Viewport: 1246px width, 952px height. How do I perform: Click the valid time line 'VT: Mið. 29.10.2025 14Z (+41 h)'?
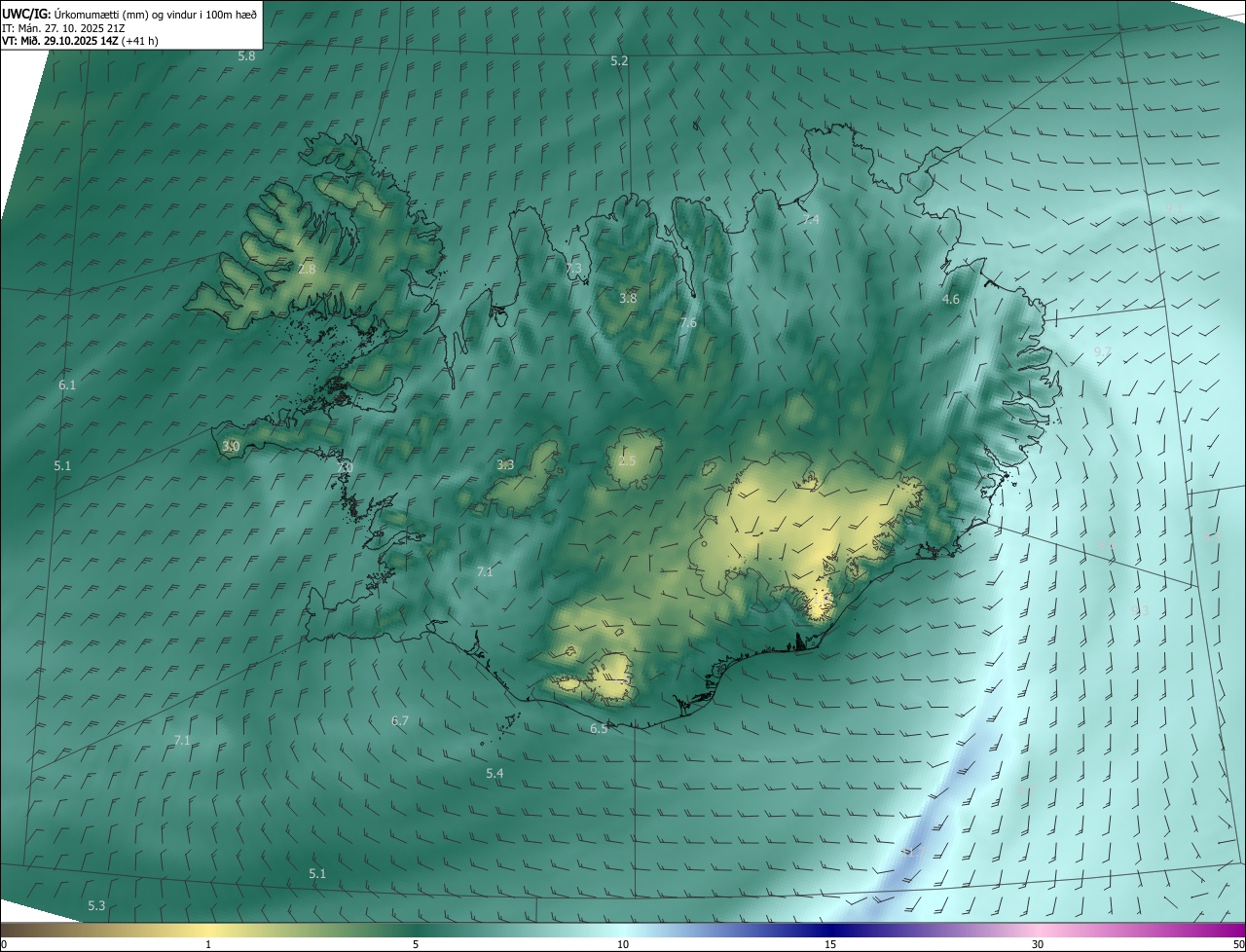pos(80,41)
